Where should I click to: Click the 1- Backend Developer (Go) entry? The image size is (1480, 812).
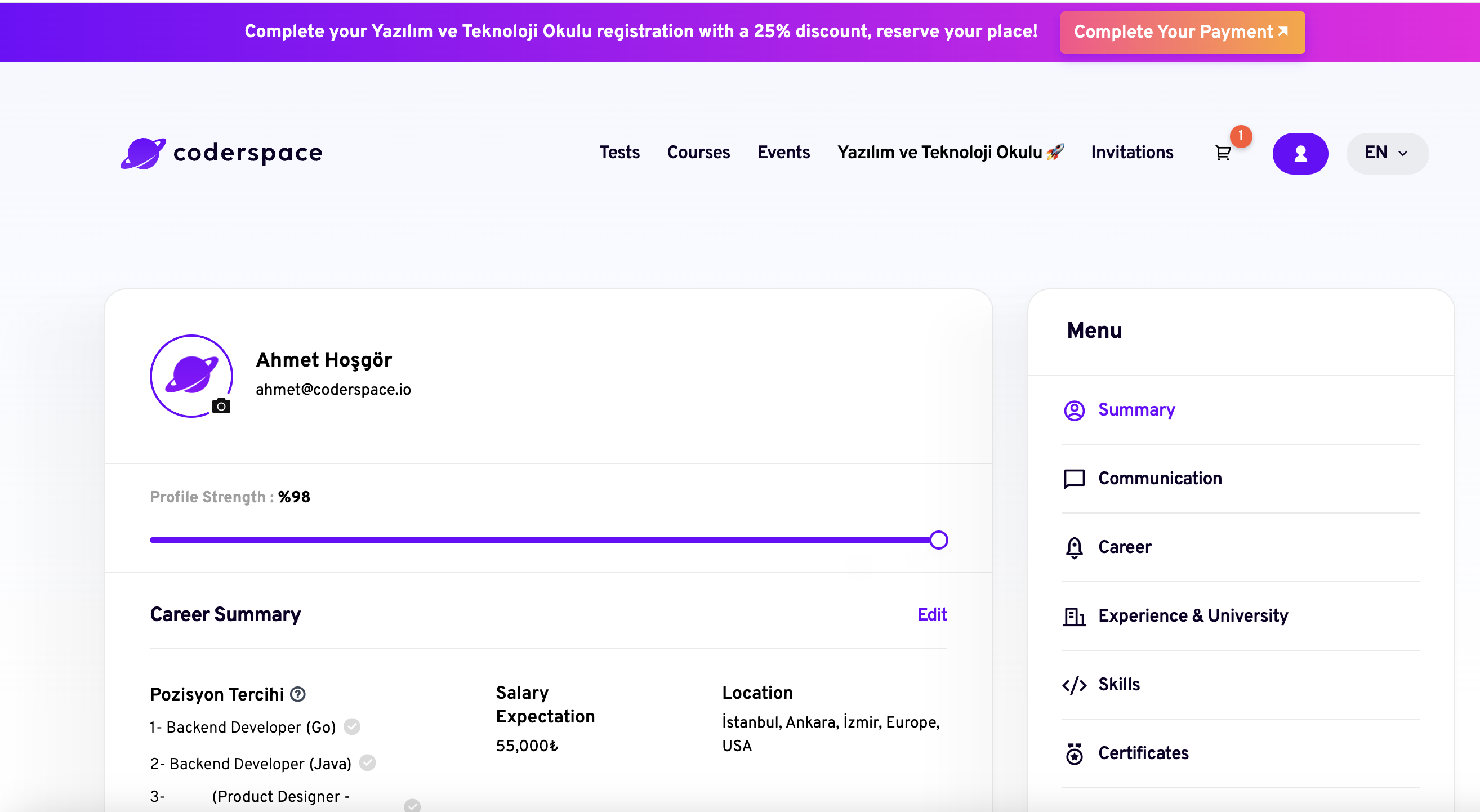[x=243, y=728]
